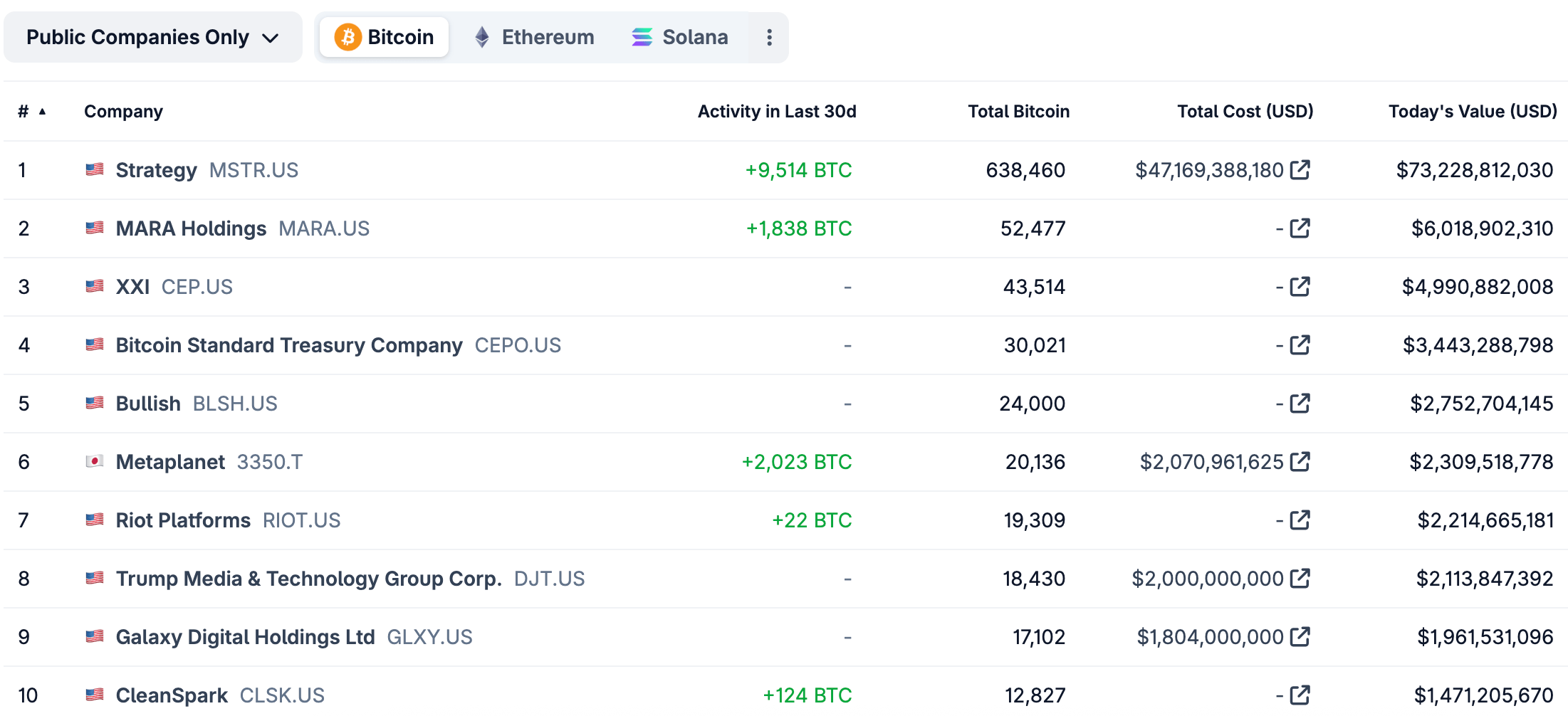The height and width of the screenshot is (716, 1568).
Task: Open the MSTR.US ticker link
Action: tap(254, 169)
